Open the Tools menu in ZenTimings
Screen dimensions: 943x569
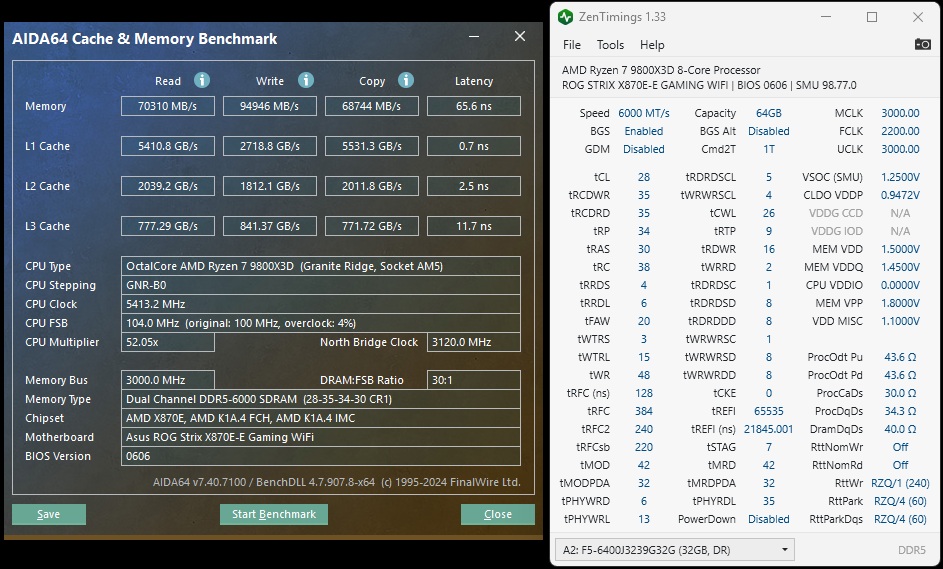tap(610, 45)
